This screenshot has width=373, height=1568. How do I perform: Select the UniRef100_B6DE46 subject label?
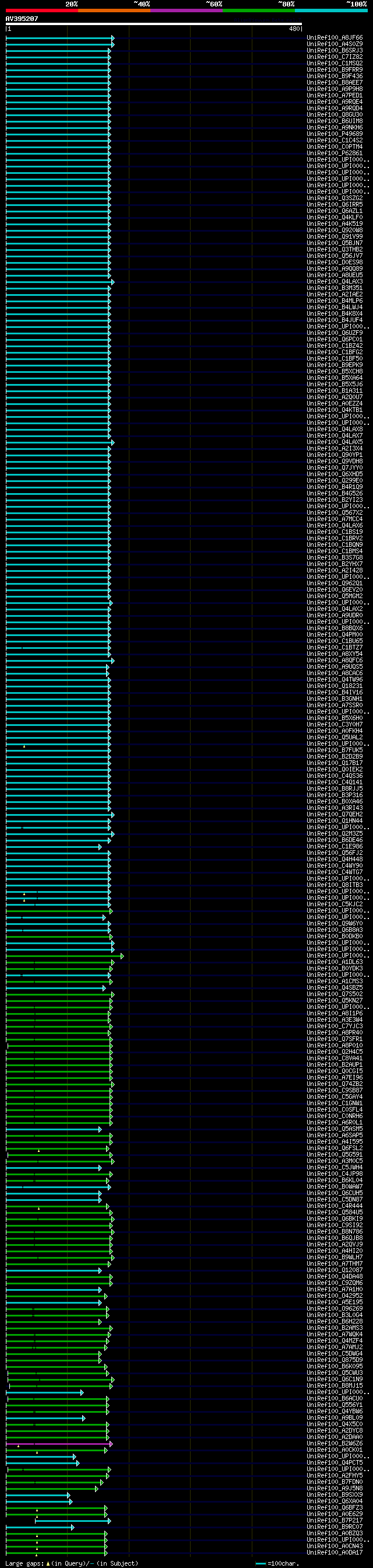coord(335,840)
